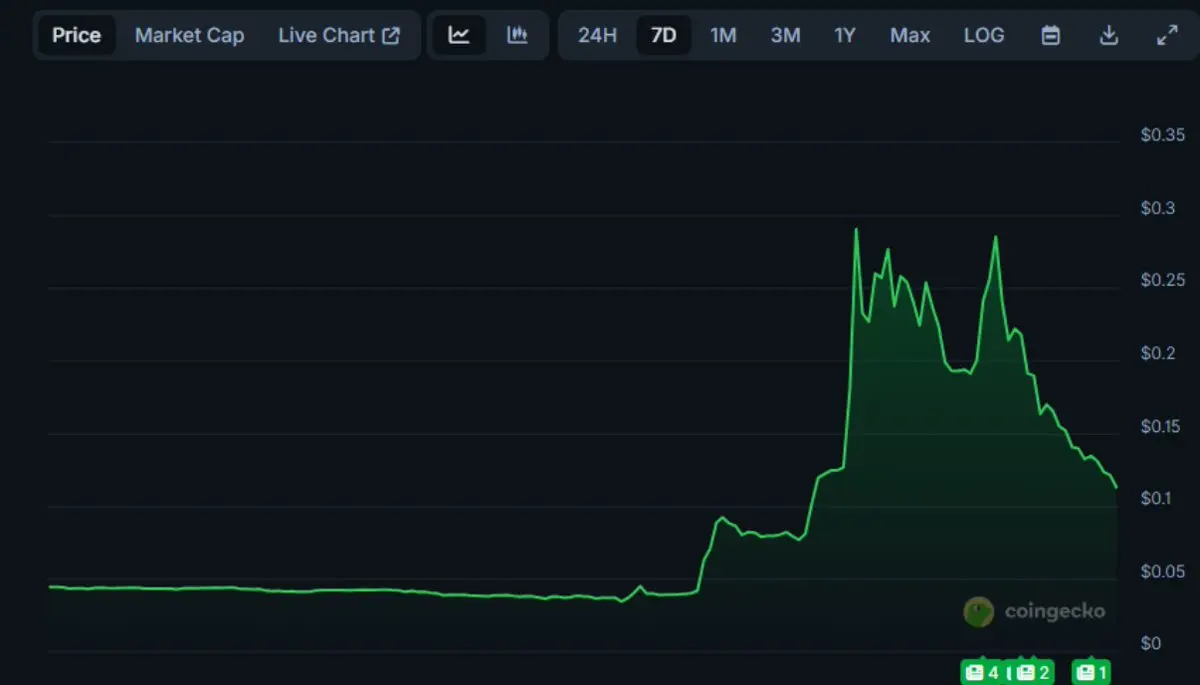Open the news marker labeled 1

(1091, 672)
